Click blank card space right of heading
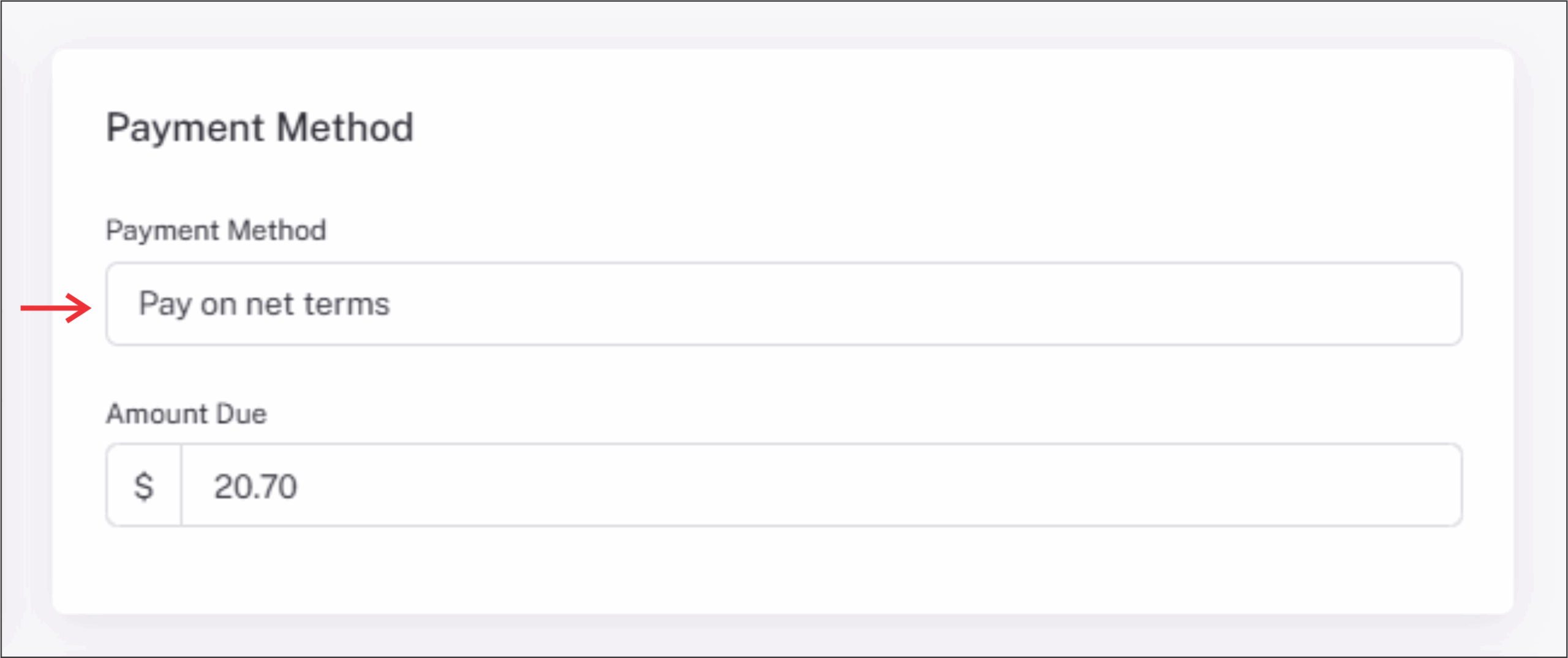Viewport: 1568px width, 658px height. (919, 127)
